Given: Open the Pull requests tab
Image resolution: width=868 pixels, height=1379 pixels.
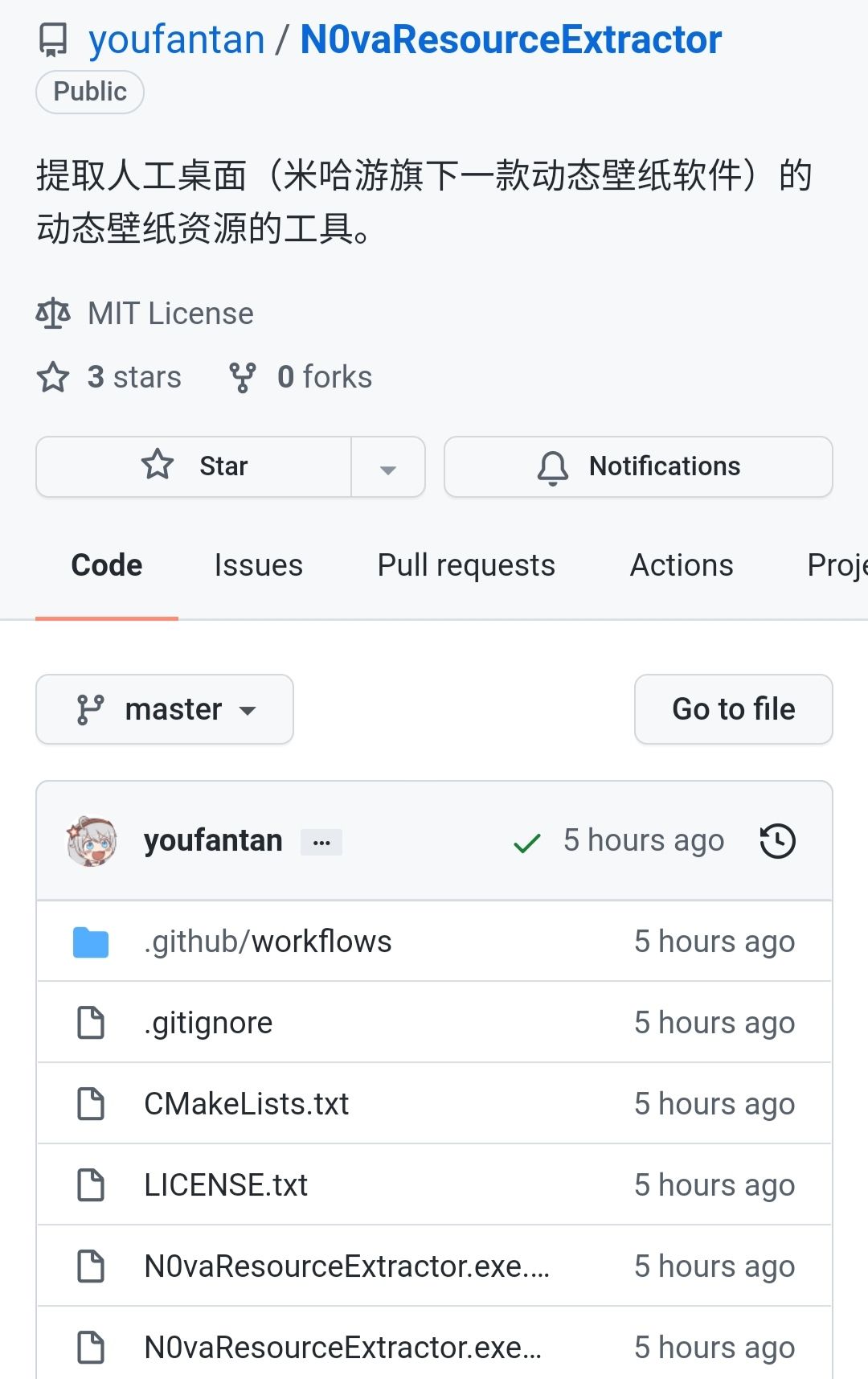Looking at the screenshot, I should coord(466,565).
